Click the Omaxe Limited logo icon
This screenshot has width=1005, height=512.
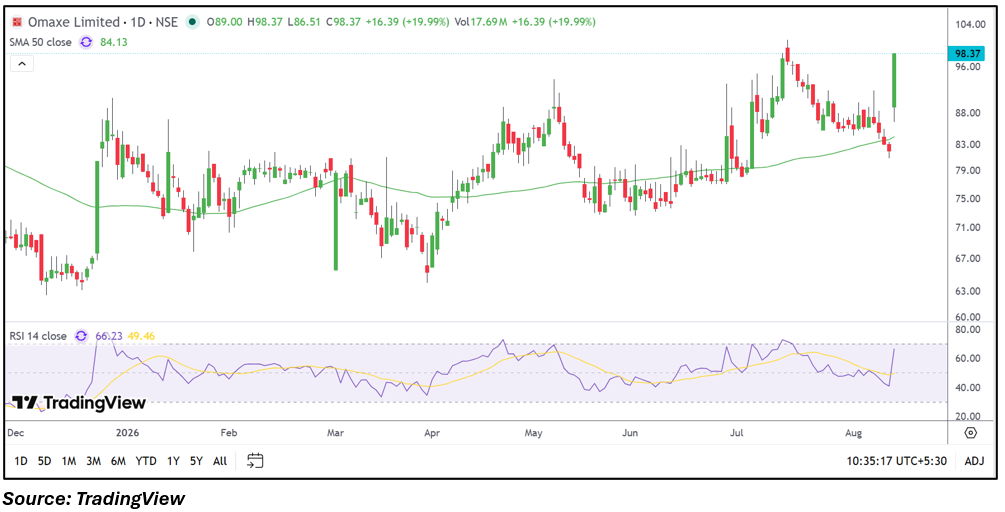click(17, 22)
